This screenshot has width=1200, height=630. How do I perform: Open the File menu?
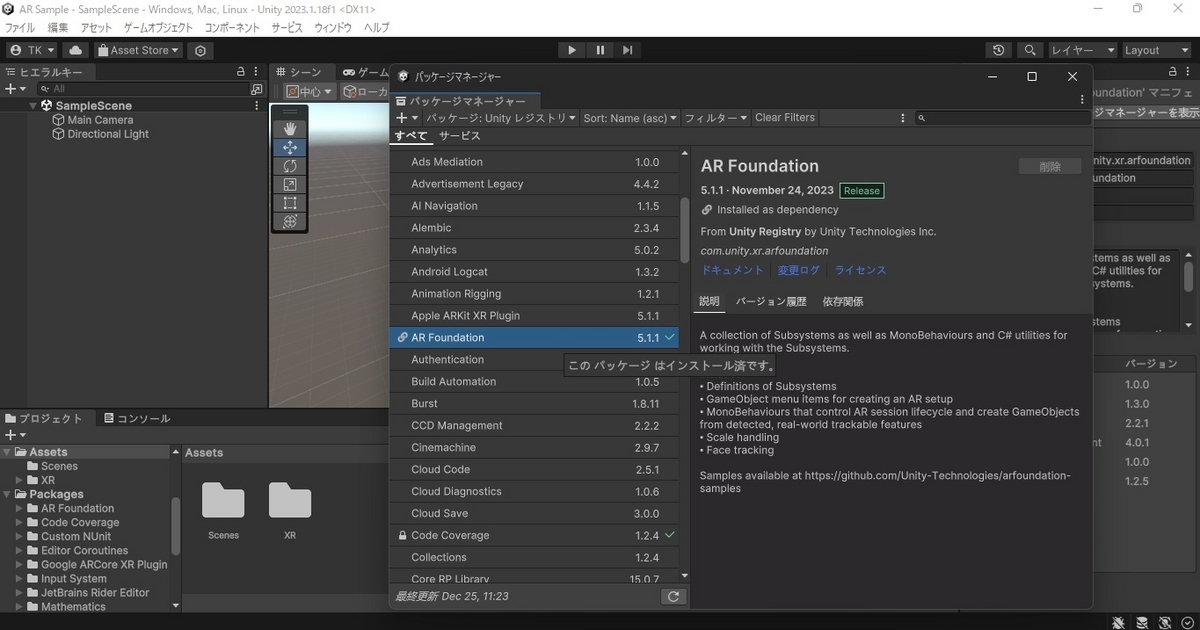pyautogui.click(x=20, y=28)
